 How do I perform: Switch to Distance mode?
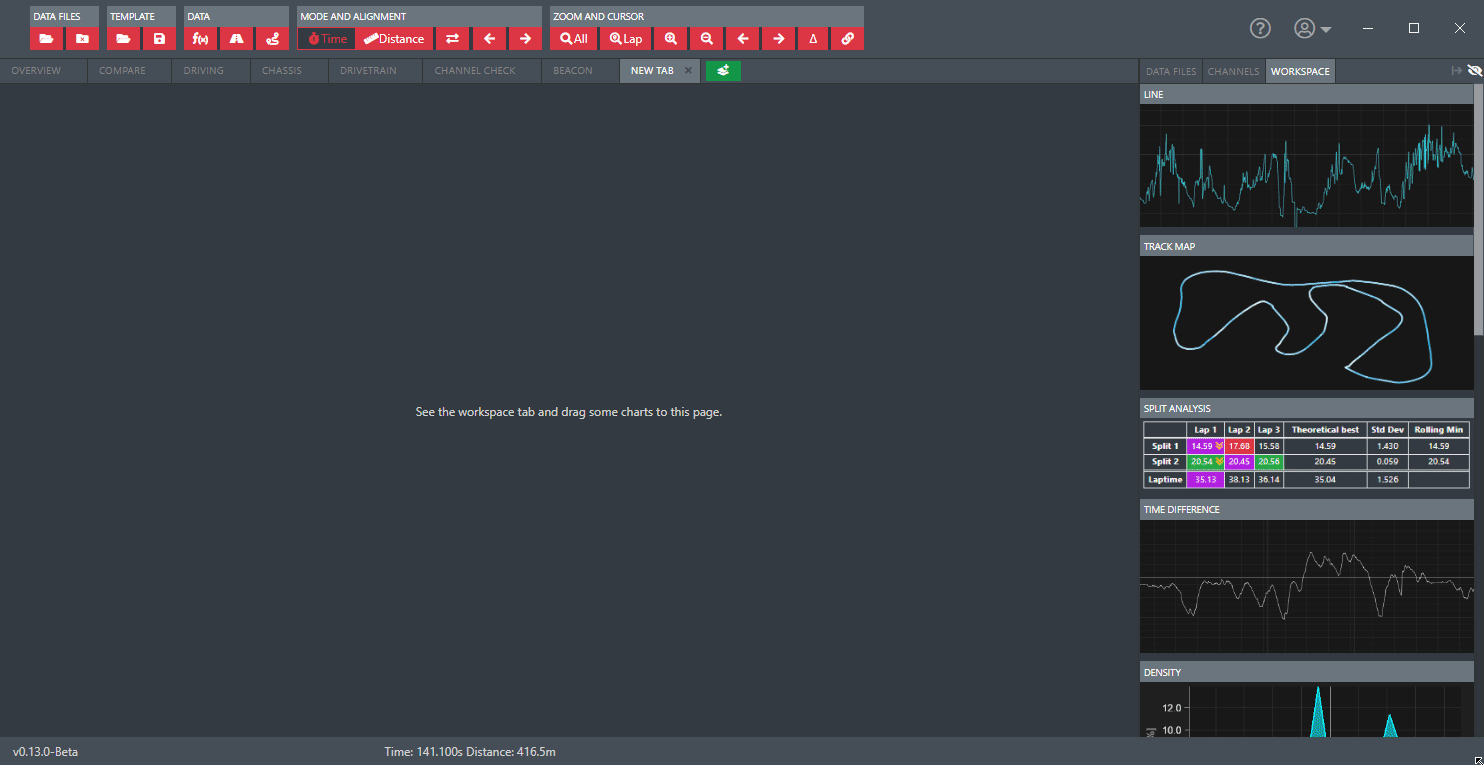point(394,39)
